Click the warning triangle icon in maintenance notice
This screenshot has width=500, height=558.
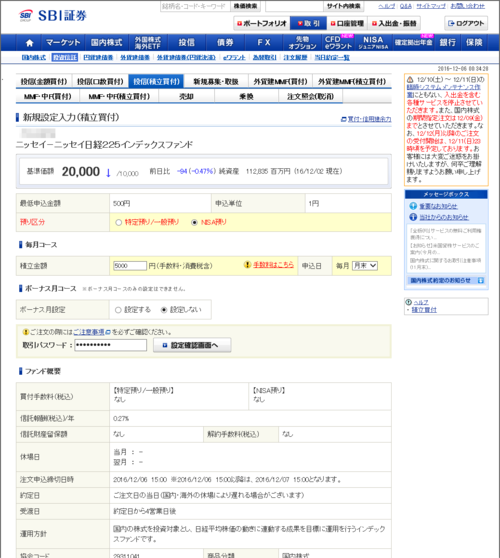[410, 80]
